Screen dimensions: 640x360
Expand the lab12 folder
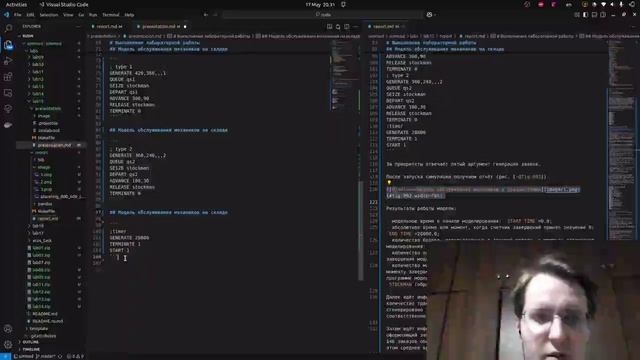pyautogui.click(x=38, y=79)
